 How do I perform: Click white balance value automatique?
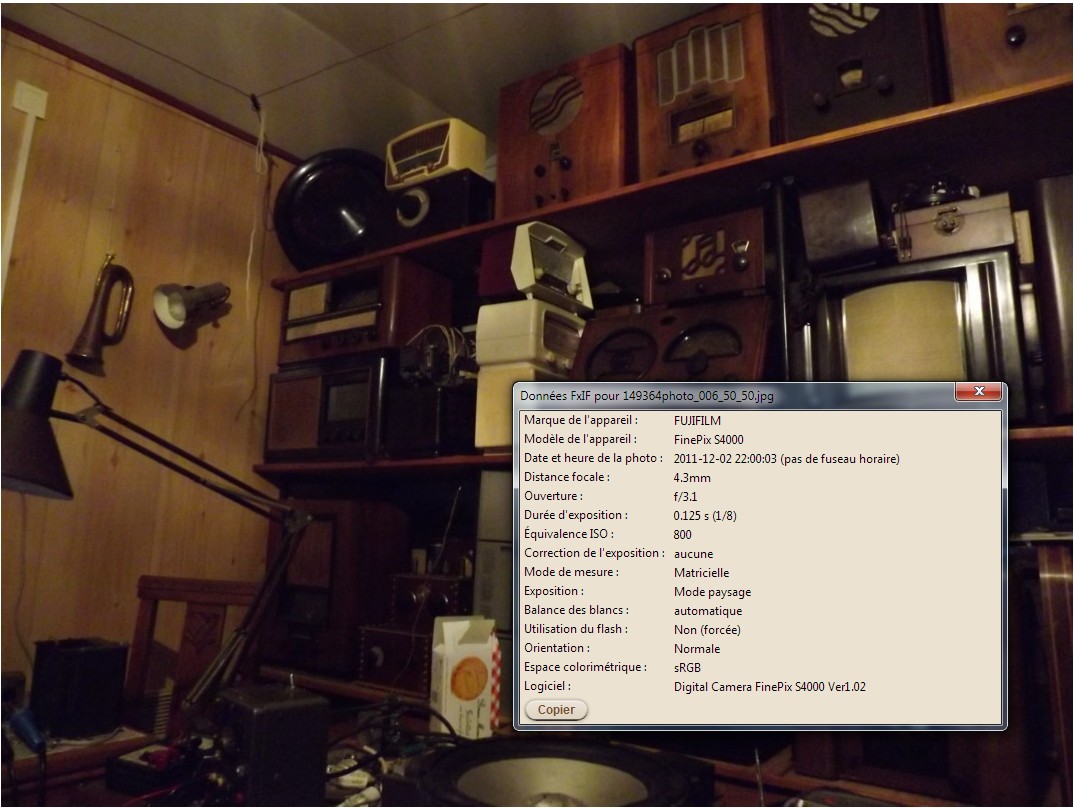708,611
